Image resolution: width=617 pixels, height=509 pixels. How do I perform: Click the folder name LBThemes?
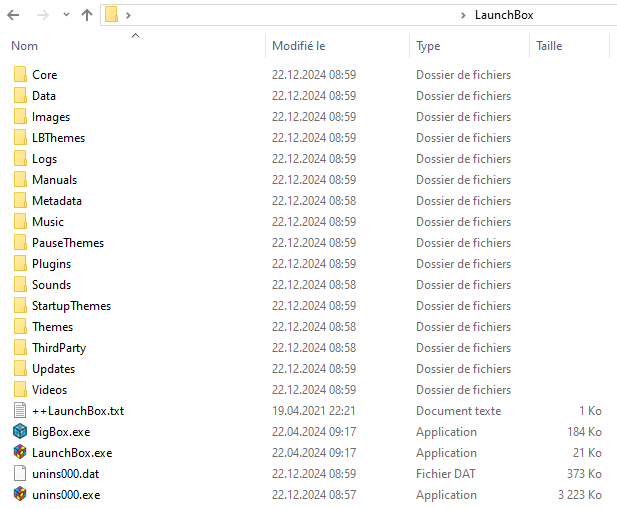coord(58,138)
